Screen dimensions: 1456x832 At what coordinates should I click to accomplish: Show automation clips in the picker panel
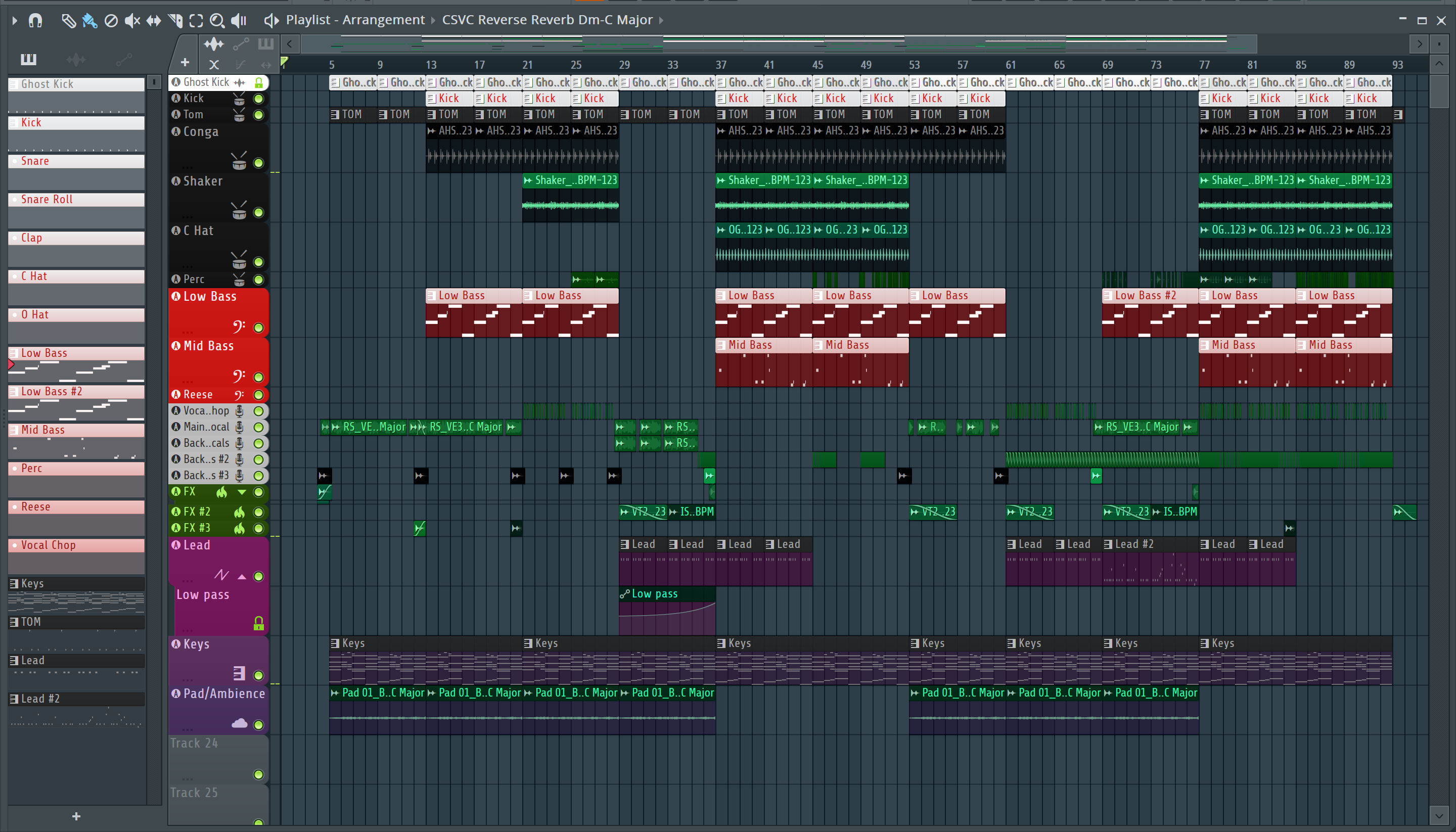click(x=124, y=59)
